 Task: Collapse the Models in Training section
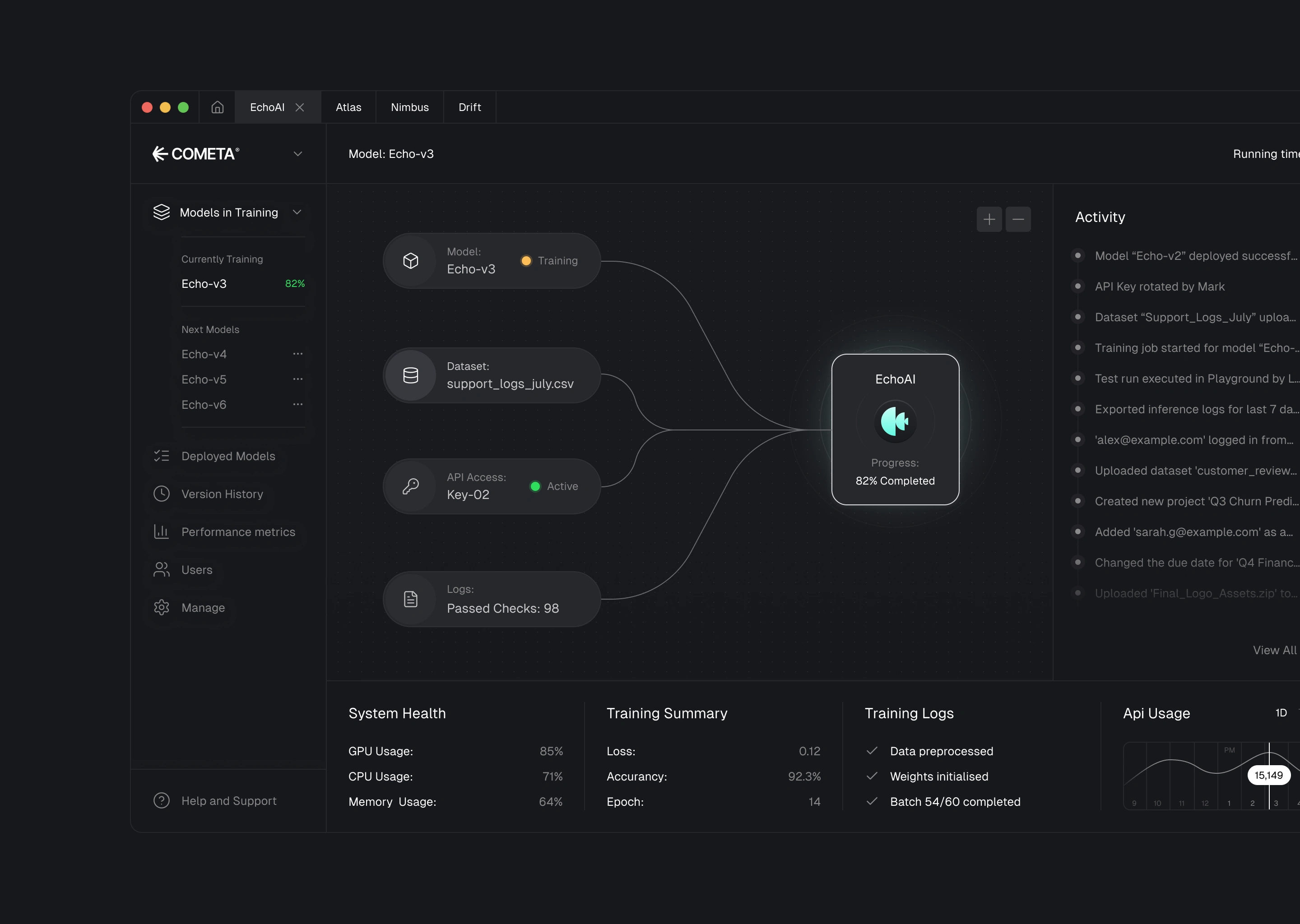click(297, 212)
